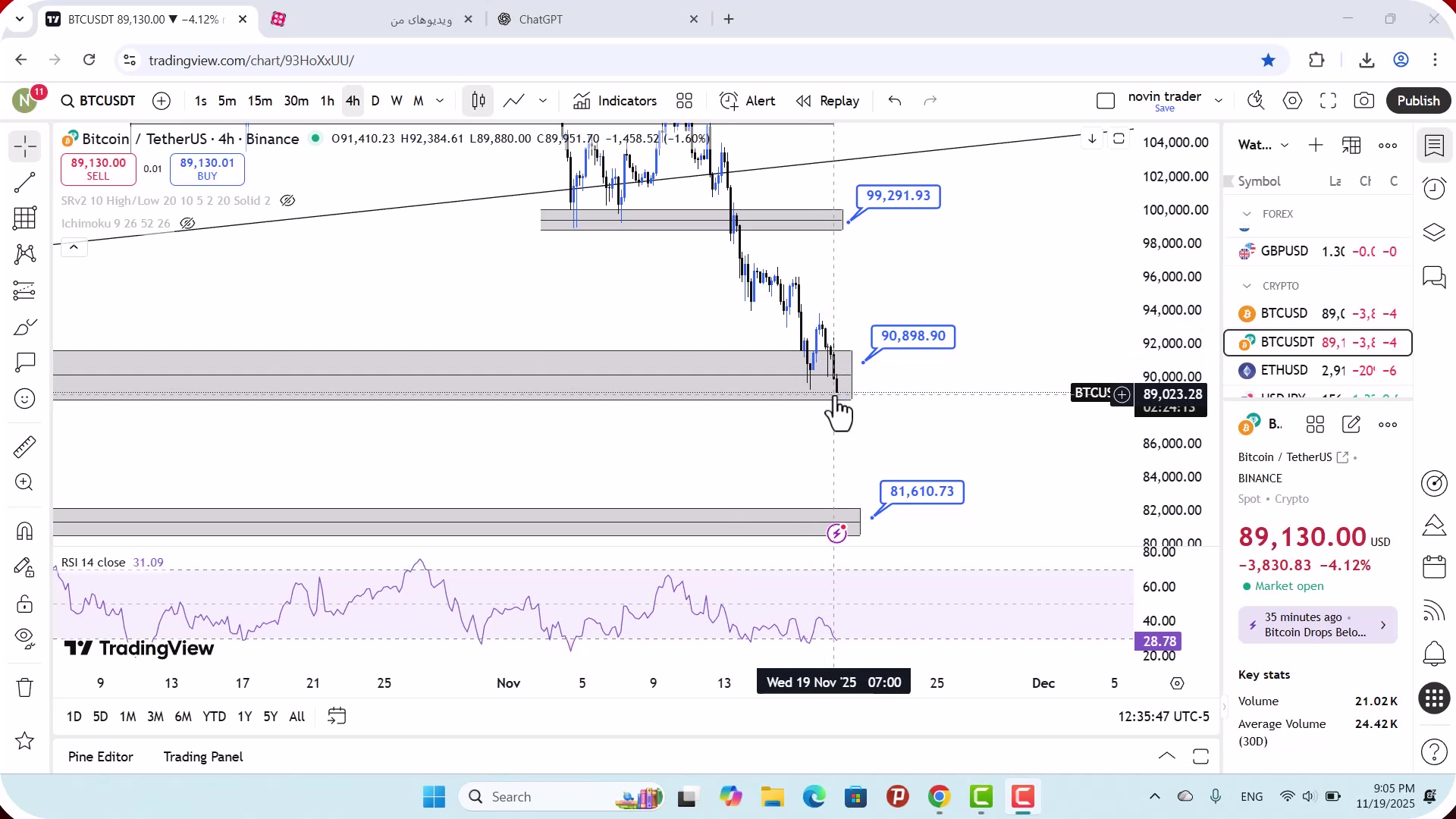The width and height of the screenshot is (1456, 819).
Task: Remove objects with trash icon
Action: click(x=25, y=687)
